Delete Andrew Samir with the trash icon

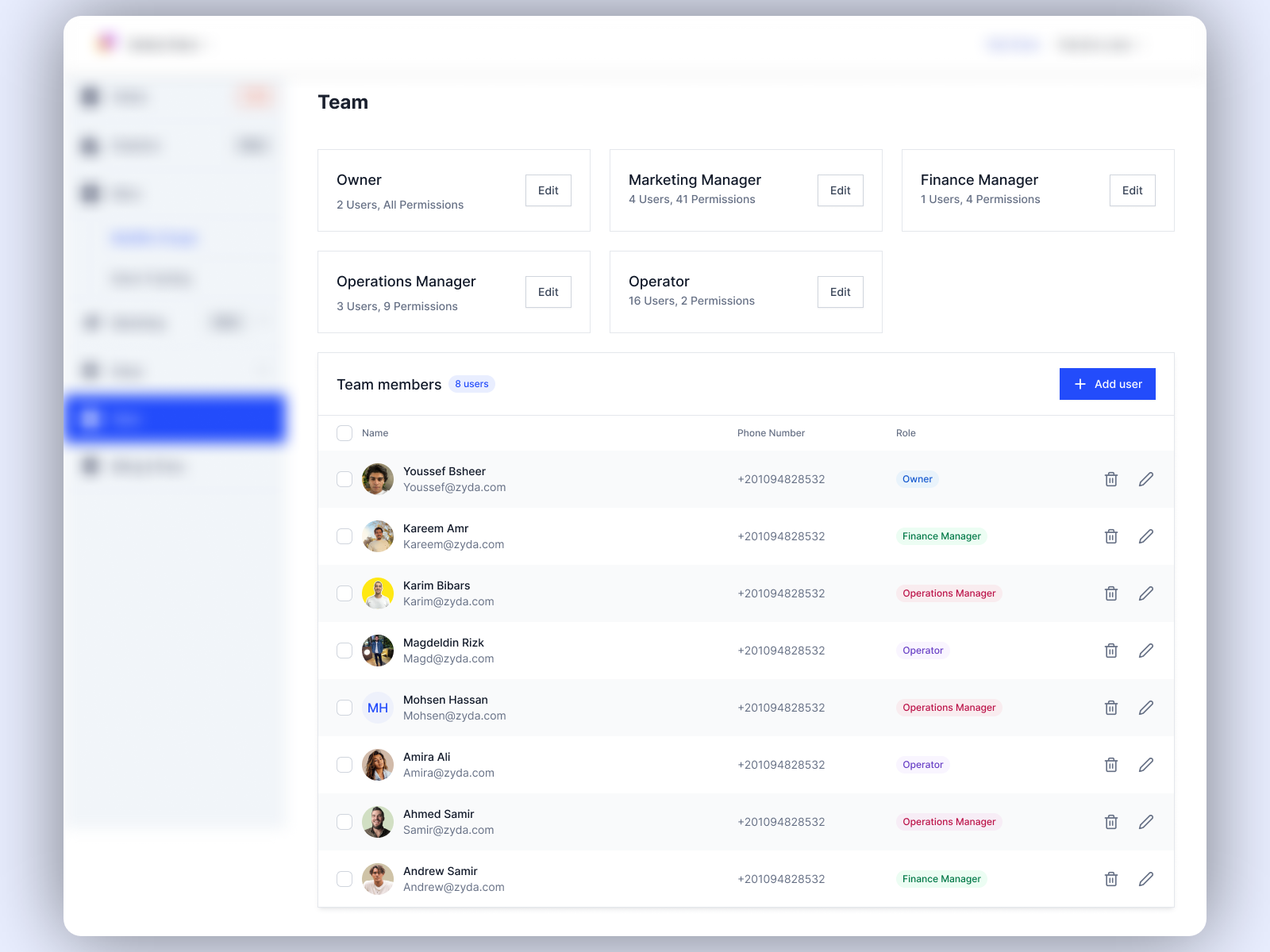(x=1110, y=879)
